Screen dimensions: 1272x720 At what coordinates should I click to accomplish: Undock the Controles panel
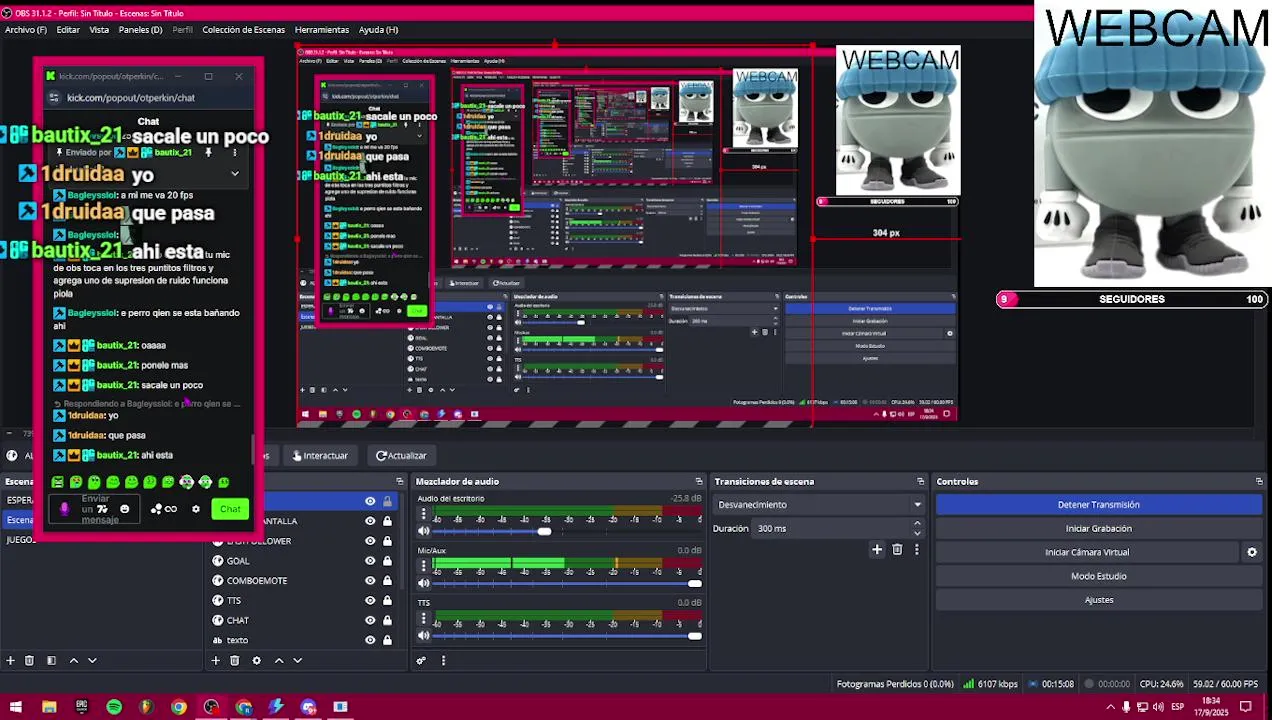pos(1259,481)
